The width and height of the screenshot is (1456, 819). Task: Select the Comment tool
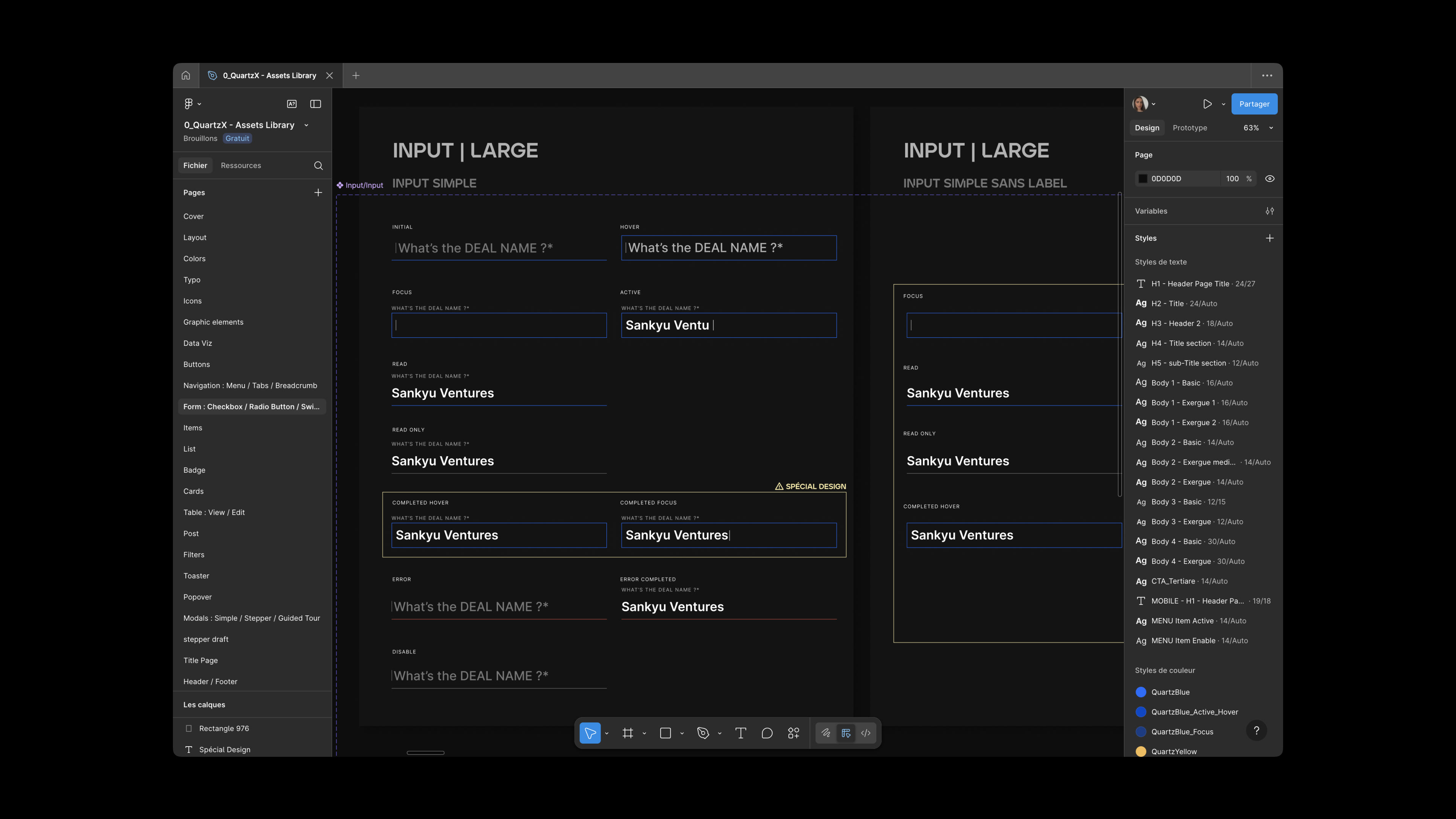click(767, 733)
